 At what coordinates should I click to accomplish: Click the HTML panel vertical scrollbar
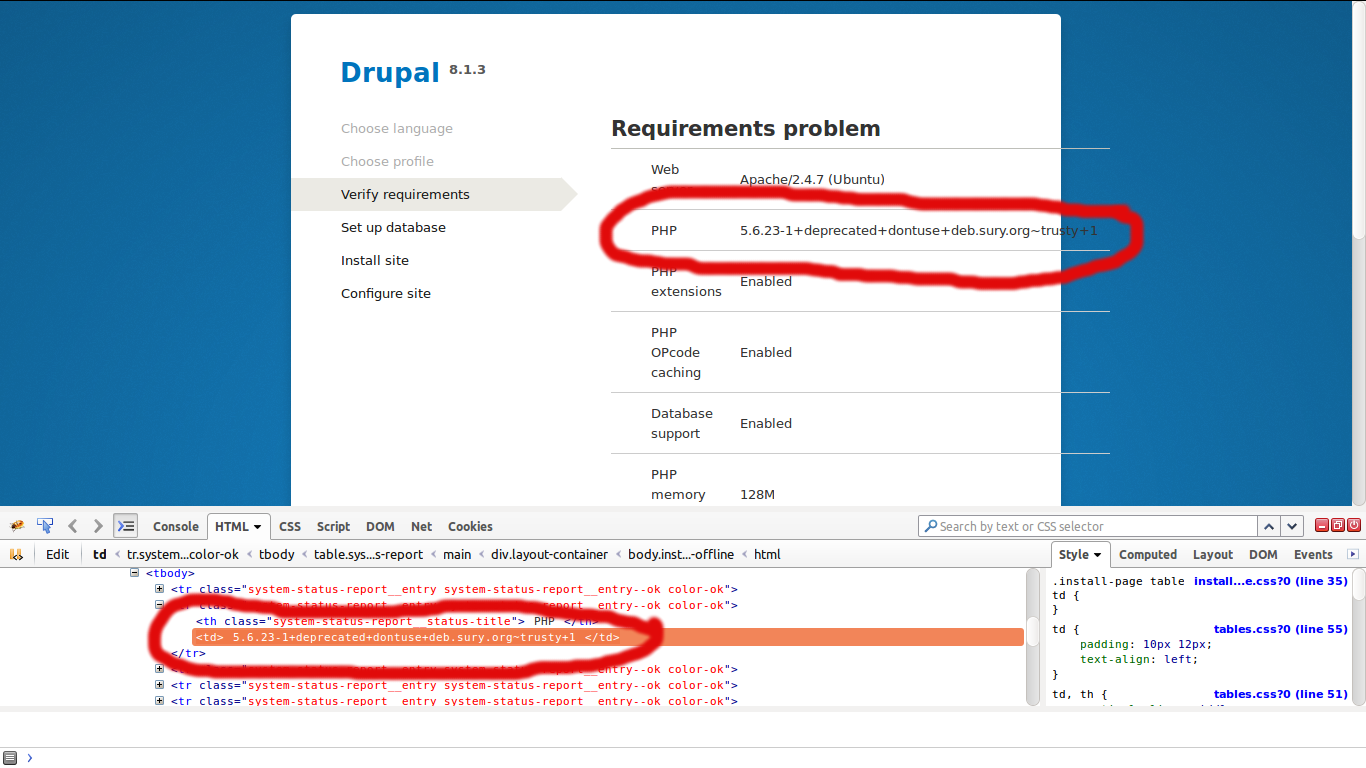1033,636
